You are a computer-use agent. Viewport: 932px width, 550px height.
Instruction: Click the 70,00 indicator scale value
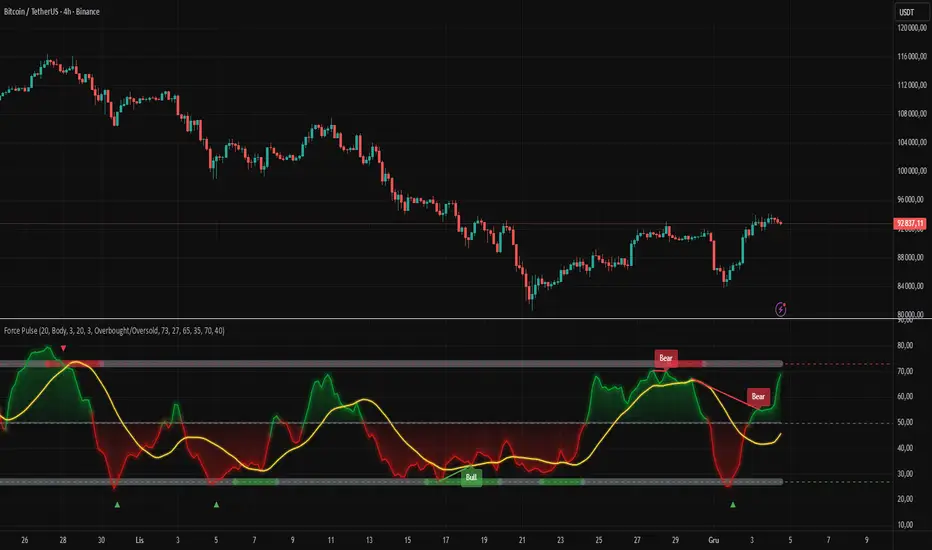(905, 371)
